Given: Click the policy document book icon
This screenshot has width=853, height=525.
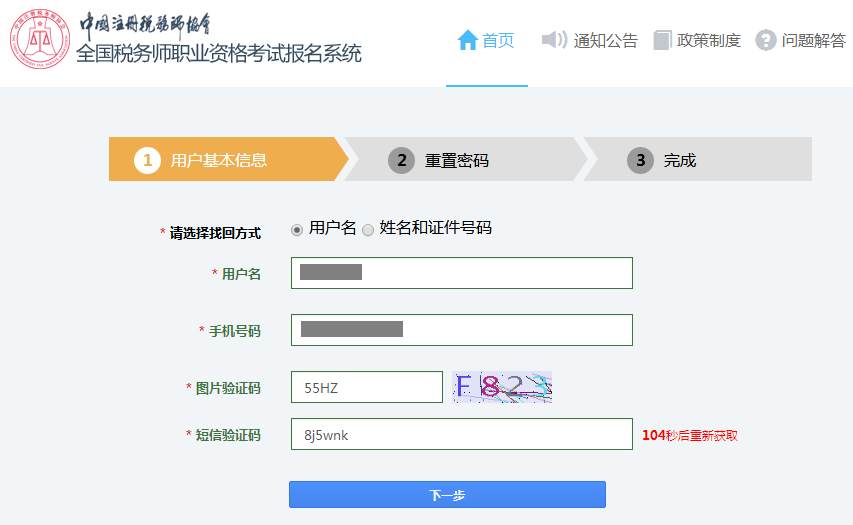Looking at the screenshot, I should pos(662,40).
